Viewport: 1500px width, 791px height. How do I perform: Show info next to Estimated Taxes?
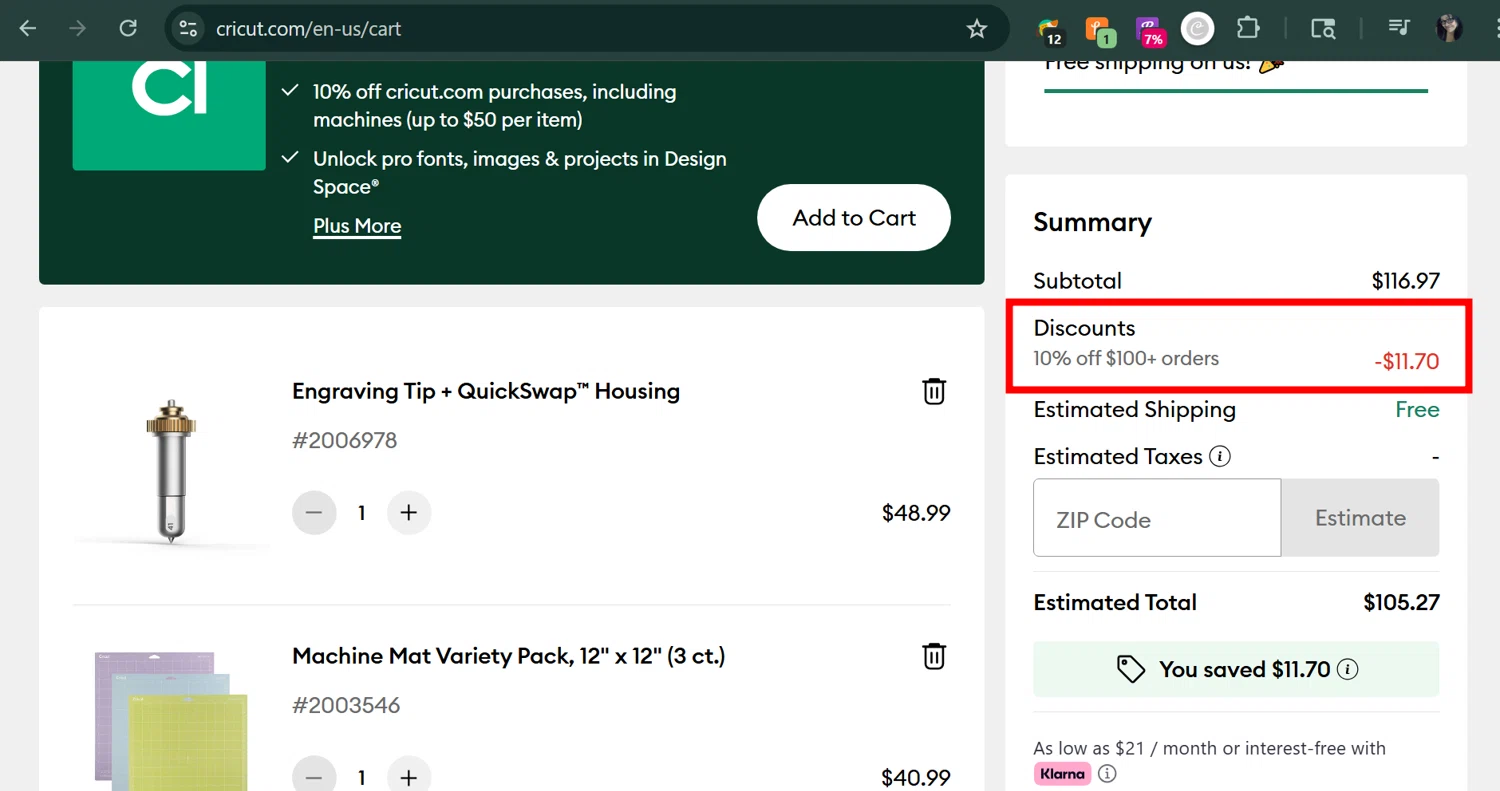[1220, 456]
